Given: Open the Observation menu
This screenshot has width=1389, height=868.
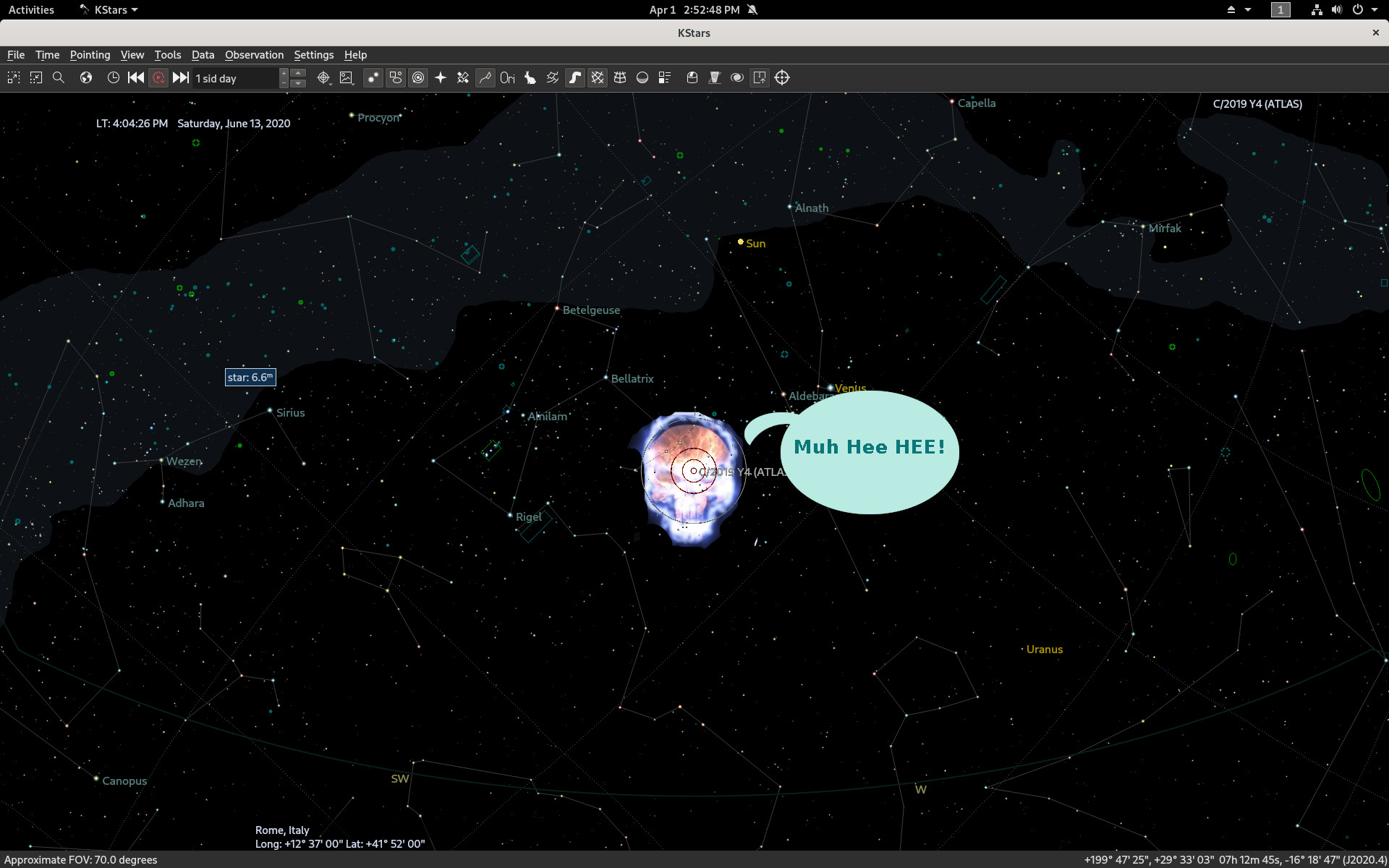Looking at the screenshot, I should click(254, 55).
